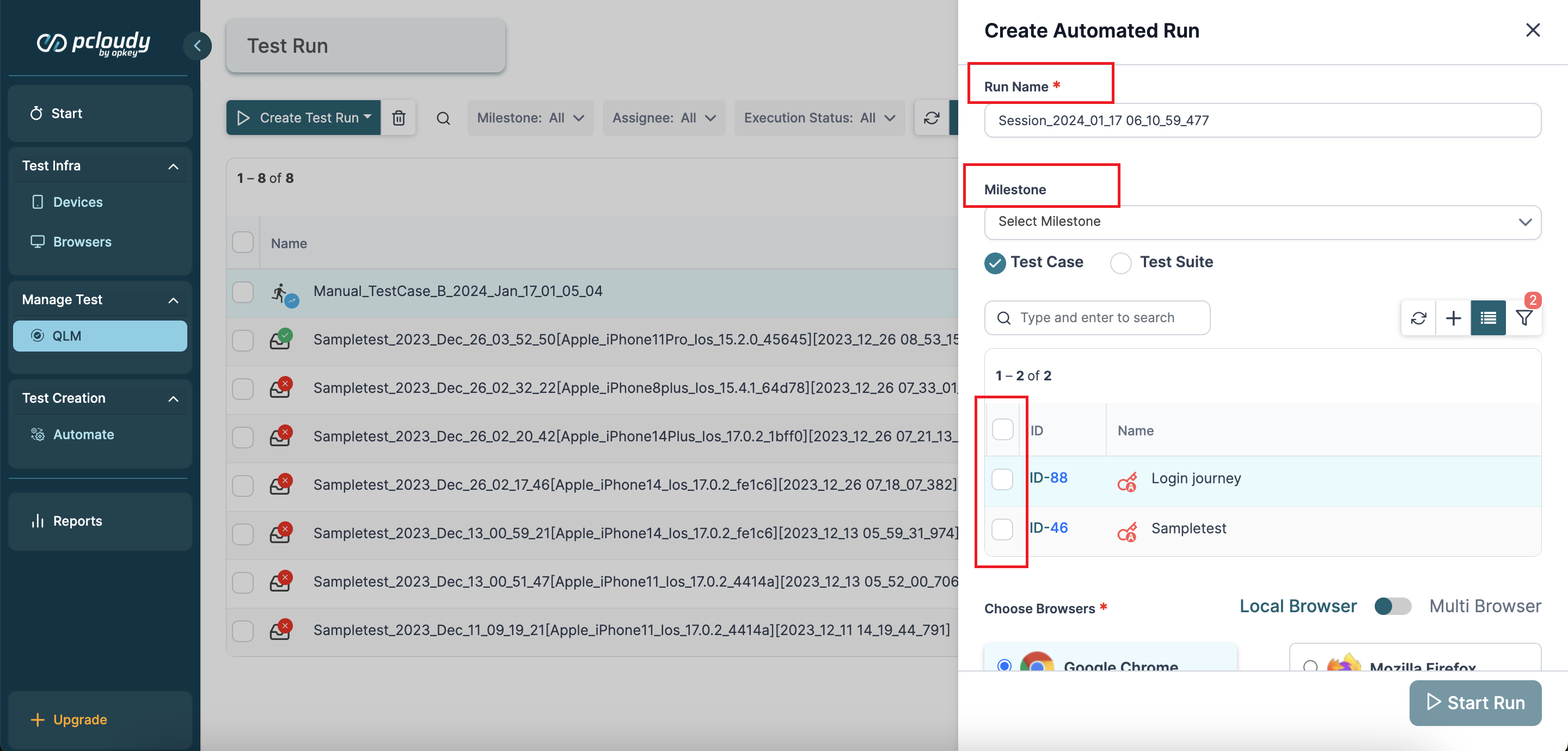Check the ID-46 Sampletest checkbox
The width and height of the screenshot is (1568, 751).
tap(1002, 530)
